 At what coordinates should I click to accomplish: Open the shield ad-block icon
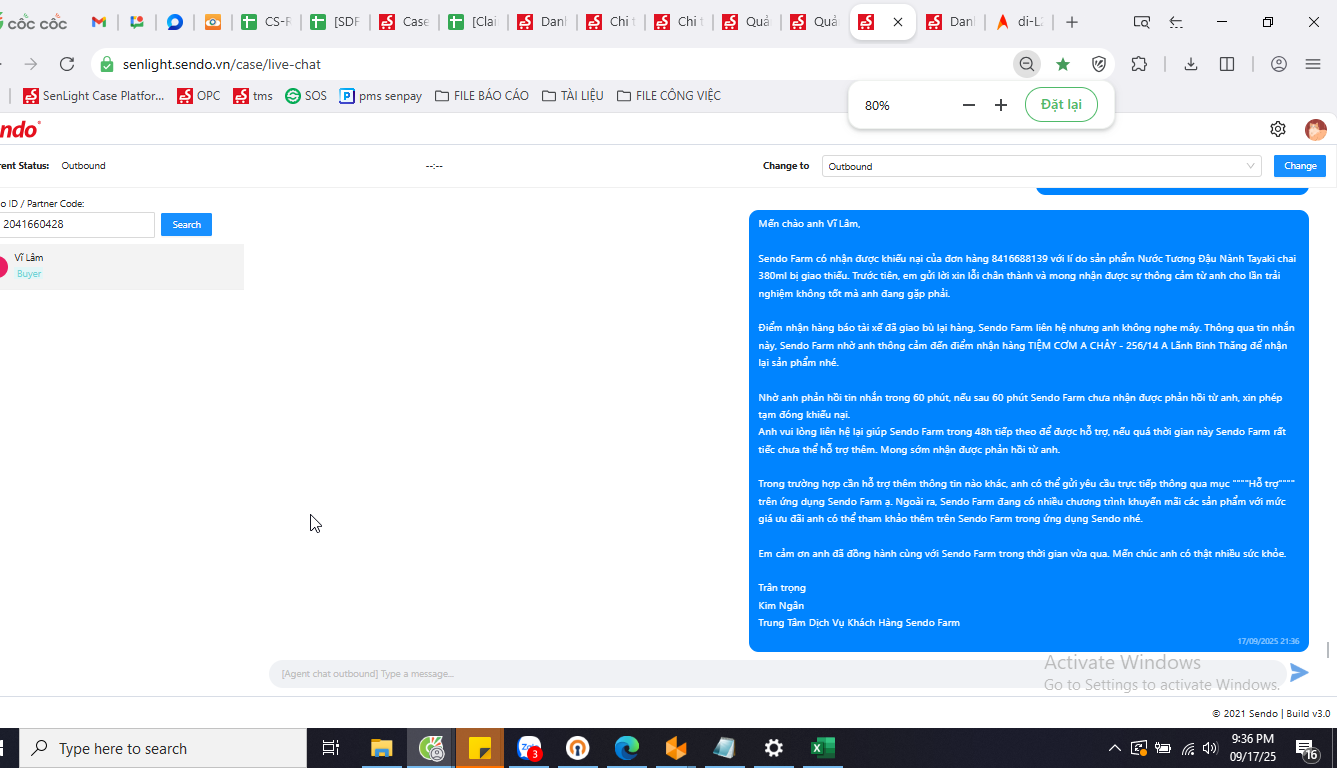tap(1099, 64)
